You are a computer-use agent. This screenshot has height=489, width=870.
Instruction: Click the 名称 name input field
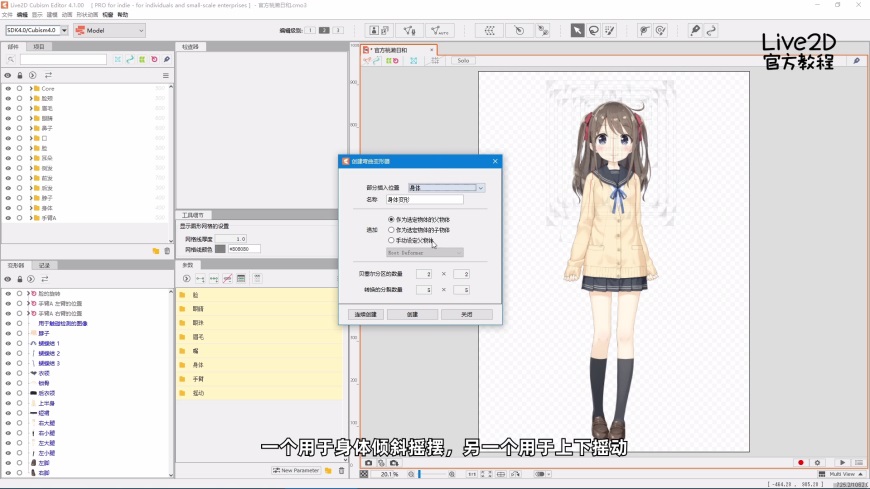click(424, 199)
